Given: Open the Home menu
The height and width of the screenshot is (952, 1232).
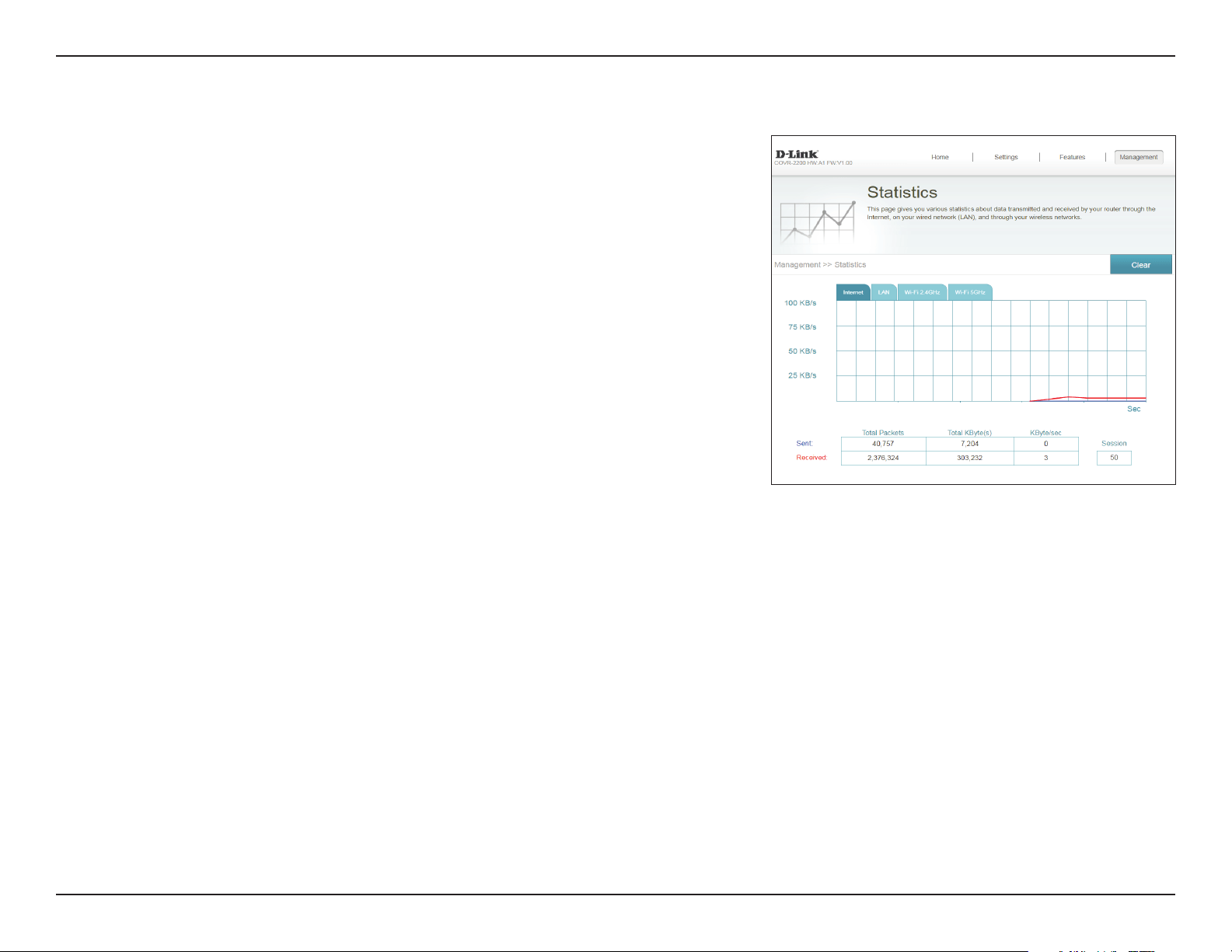Looking at the screenshot, I should [940, 157].
